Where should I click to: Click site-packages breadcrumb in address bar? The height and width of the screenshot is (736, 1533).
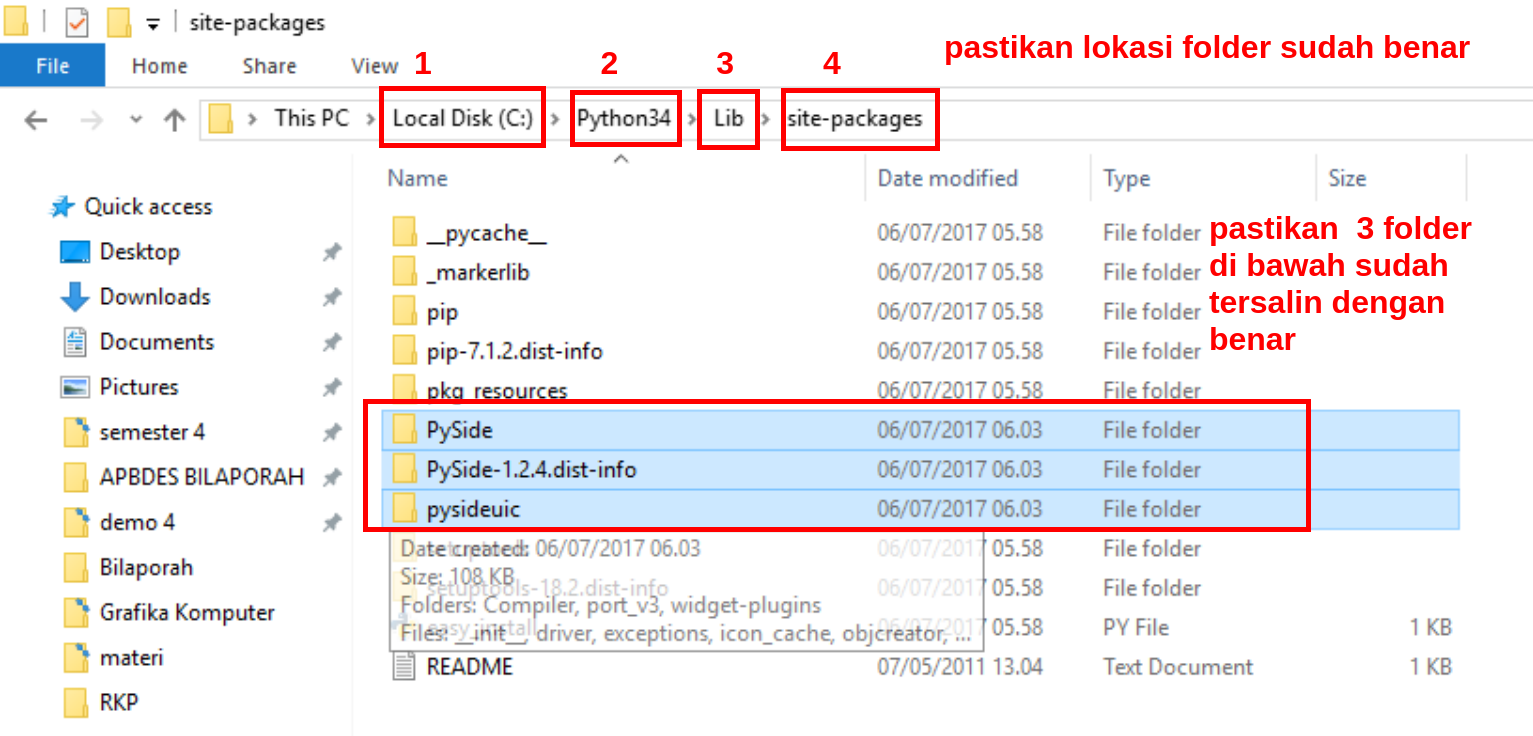click(x=855, y=118)
